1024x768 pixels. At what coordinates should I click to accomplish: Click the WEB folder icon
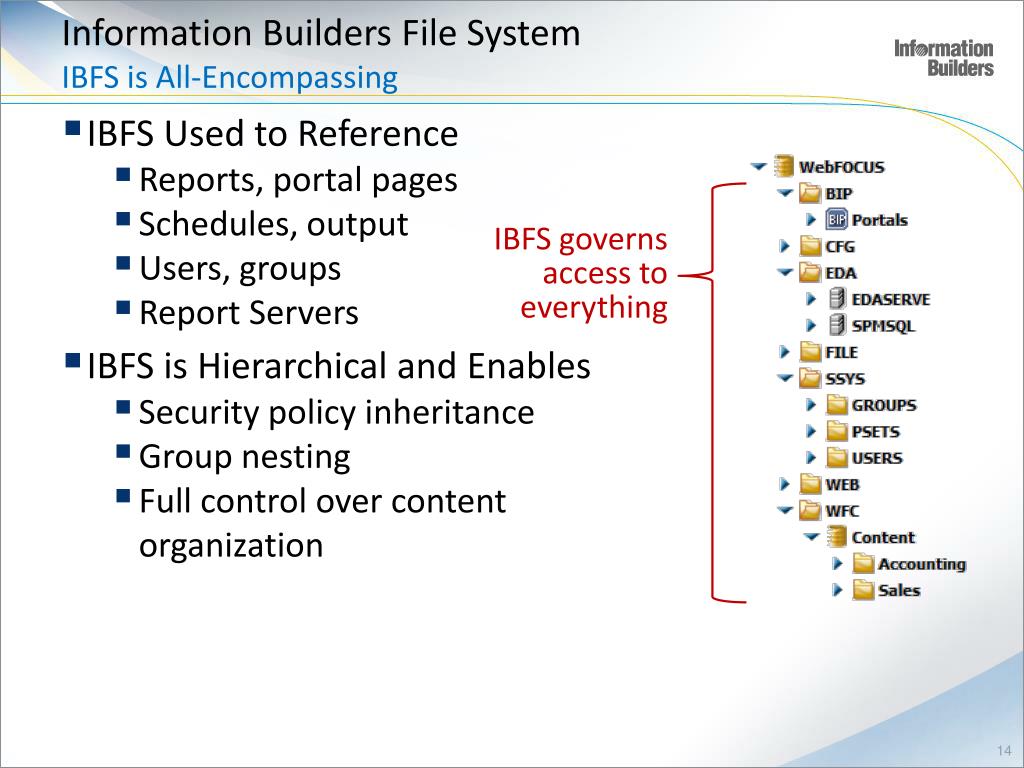point(810,484)
